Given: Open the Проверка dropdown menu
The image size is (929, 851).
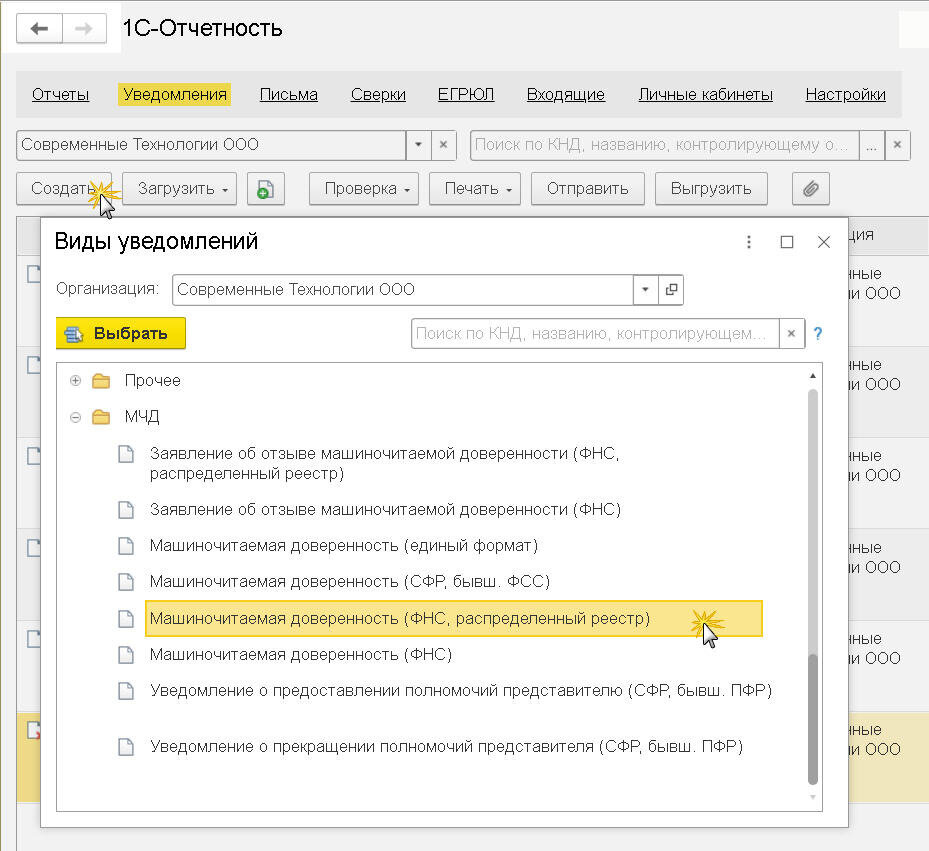Looking at the screenshot, I should (364, 189).
